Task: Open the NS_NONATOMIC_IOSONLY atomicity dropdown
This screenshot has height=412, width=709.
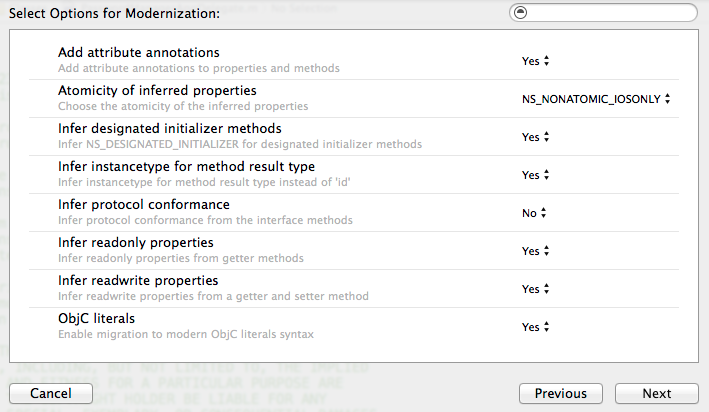Action: click(x=595, y=99)
